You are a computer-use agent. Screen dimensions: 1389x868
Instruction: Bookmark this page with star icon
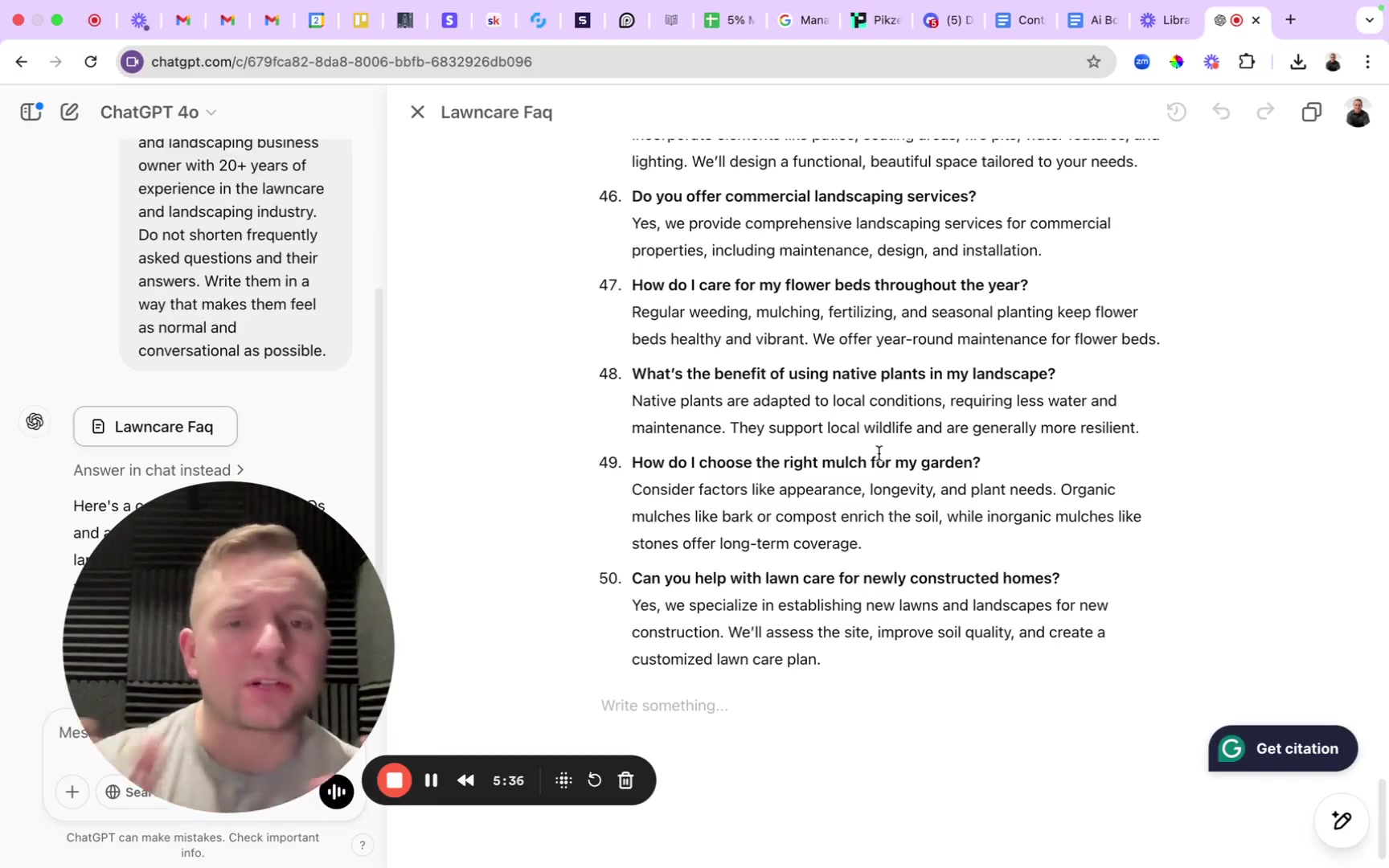coord(1093,62)
